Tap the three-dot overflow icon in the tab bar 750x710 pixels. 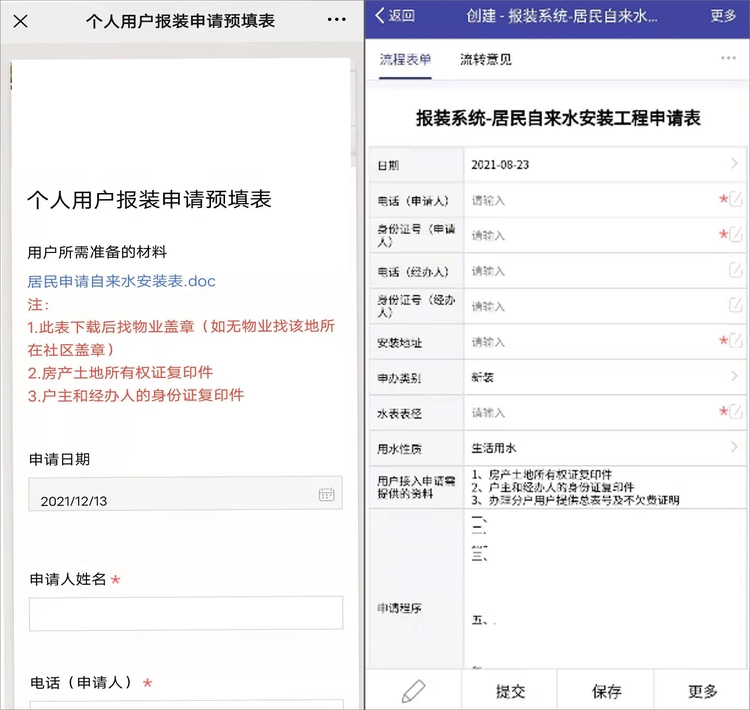point(728,58)
